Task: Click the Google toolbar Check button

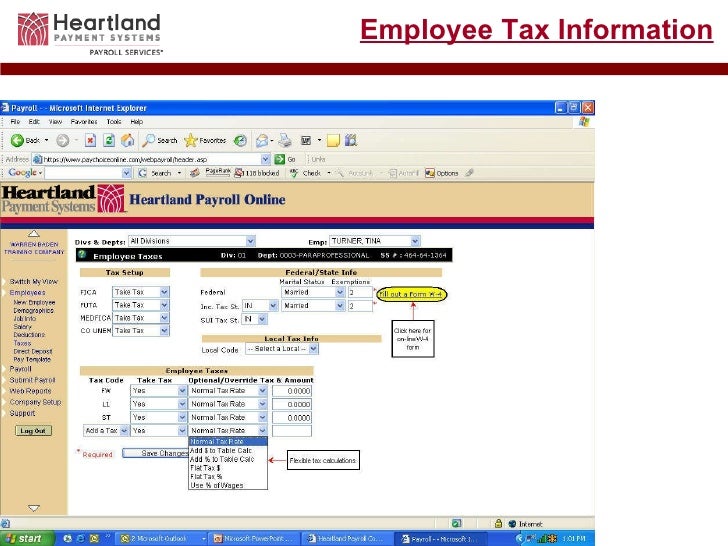Action: pyautogui.click(x=306, y=173)
